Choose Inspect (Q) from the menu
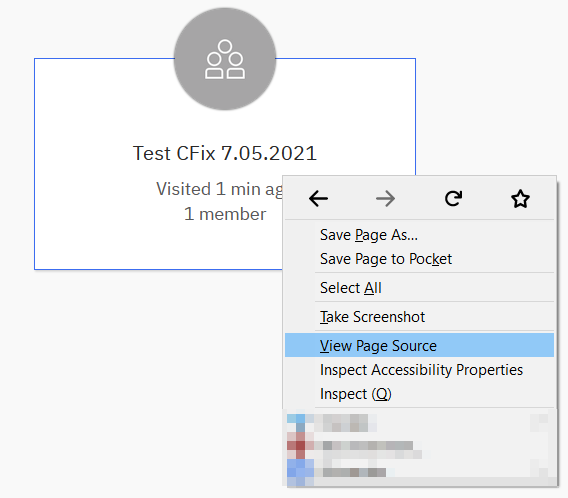 click(x=419, y=394)
